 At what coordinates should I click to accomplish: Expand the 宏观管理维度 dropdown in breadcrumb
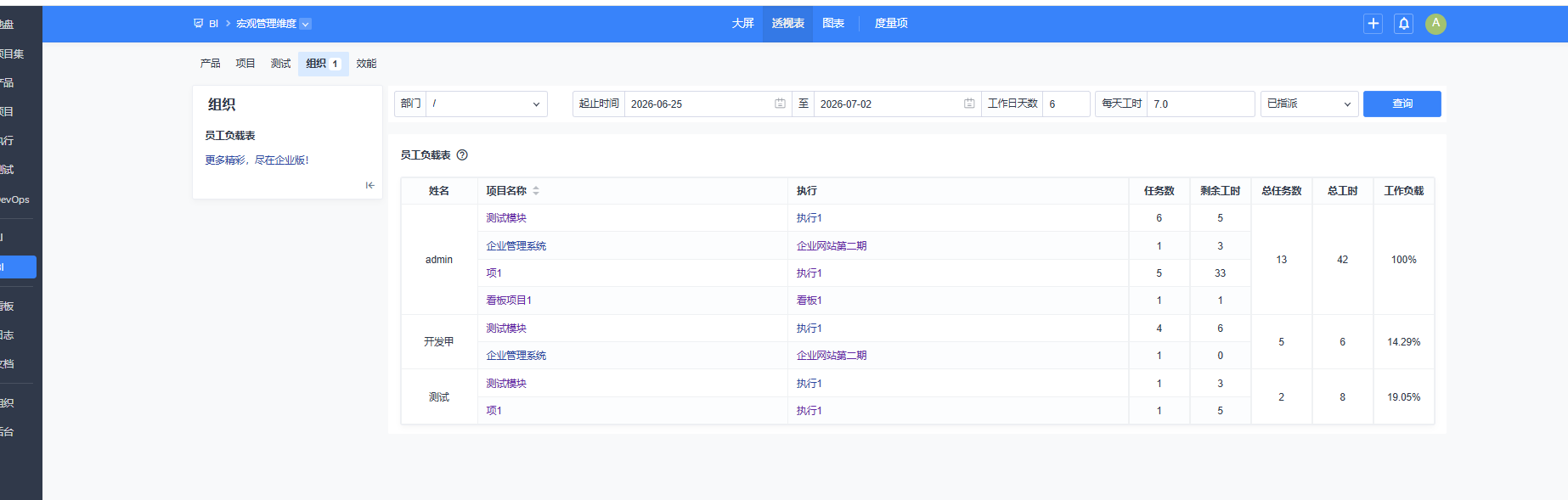[306, 24]
